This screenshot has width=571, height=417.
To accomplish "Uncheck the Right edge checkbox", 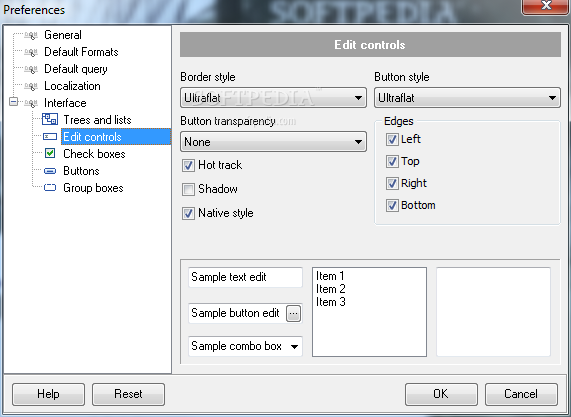I will coord(392,184).
